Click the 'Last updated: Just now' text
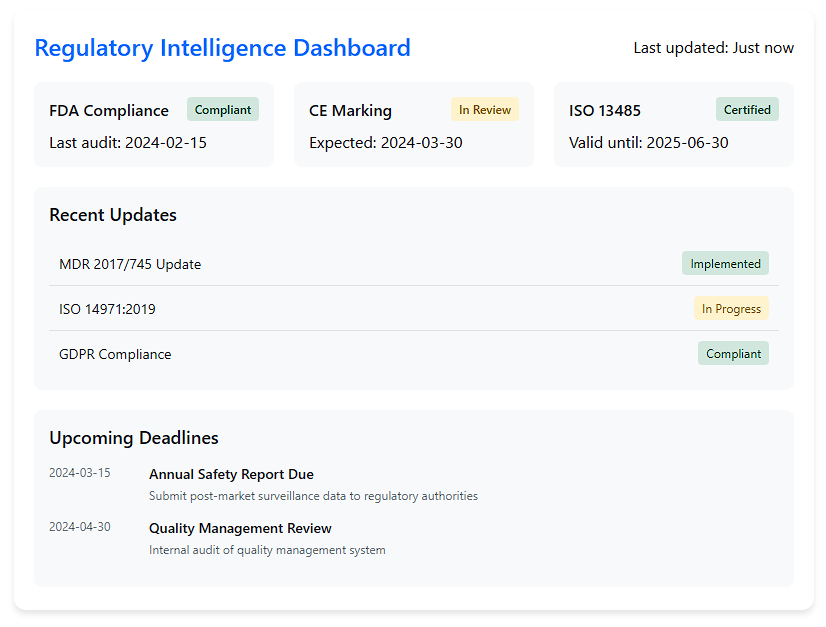 [x=713, y=48]
